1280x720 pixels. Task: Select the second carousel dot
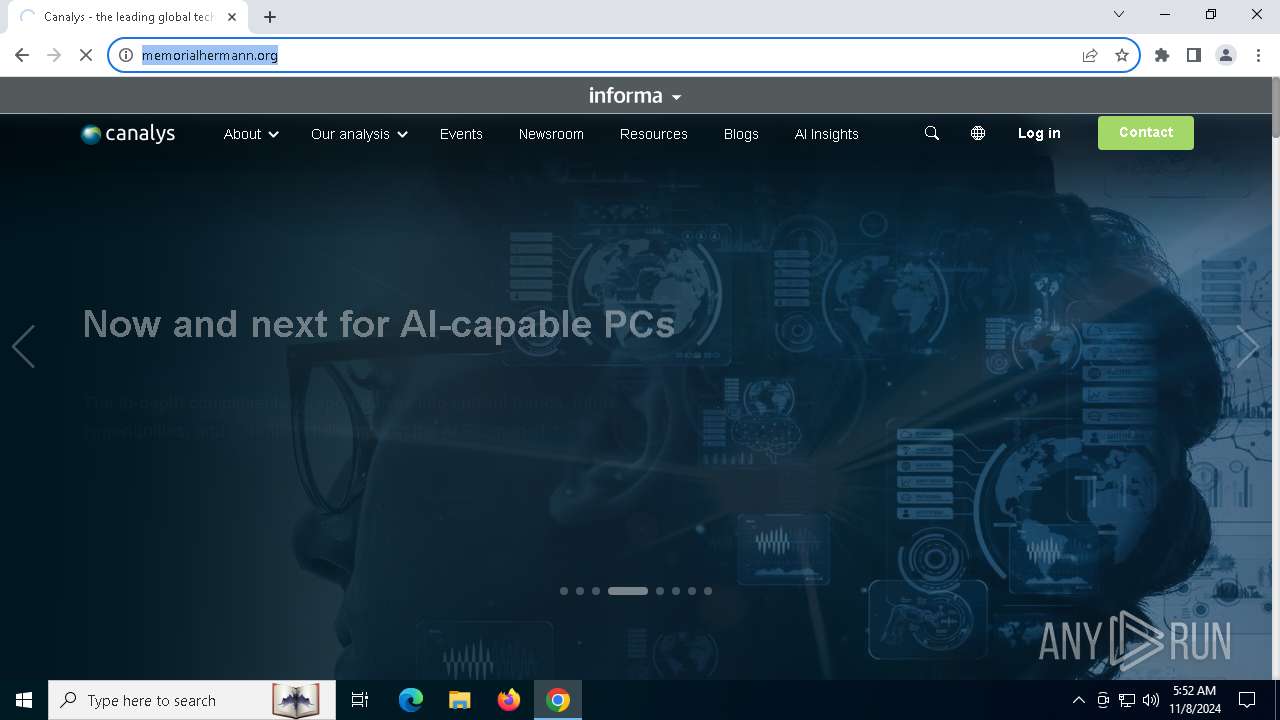[x=580, y=591]
